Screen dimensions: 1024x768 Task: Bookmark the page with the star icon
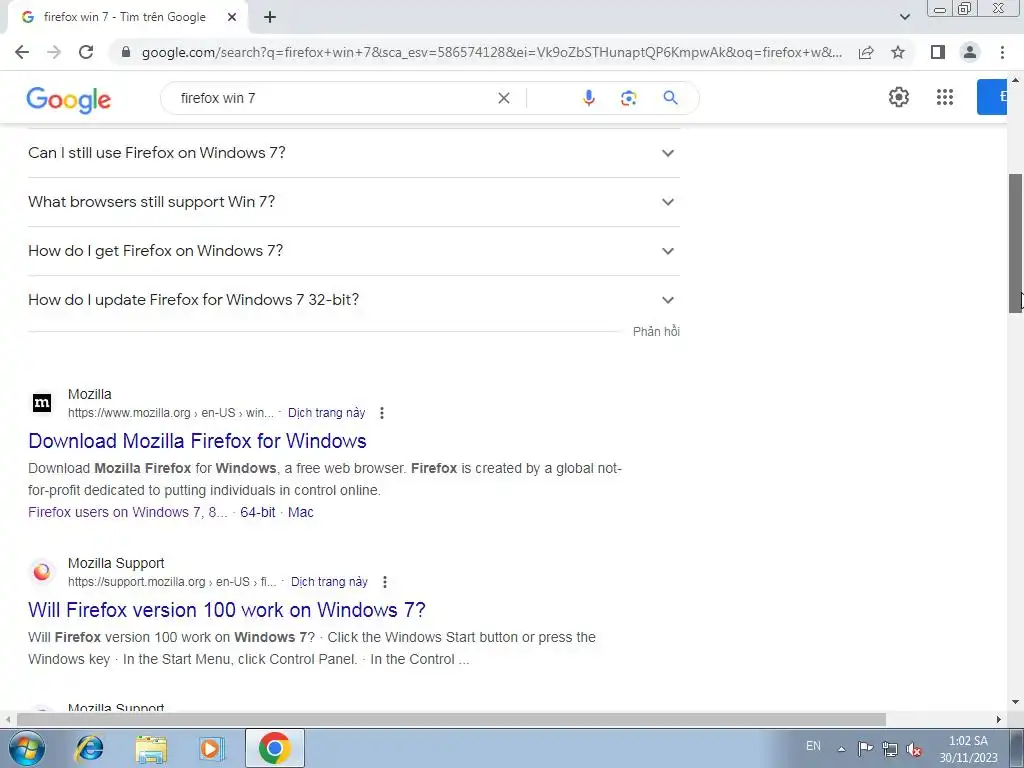[x=898, y=52]
